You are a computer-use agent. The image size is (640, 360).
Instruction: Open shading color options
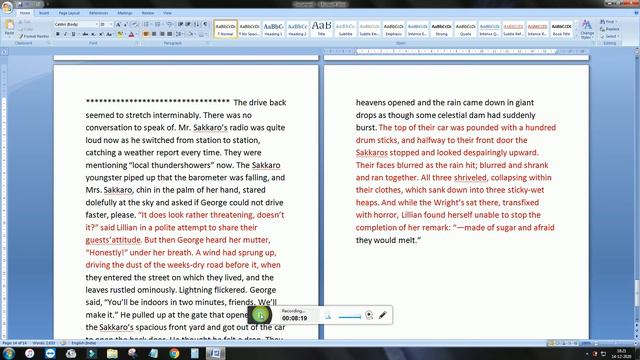pos(191,34)
